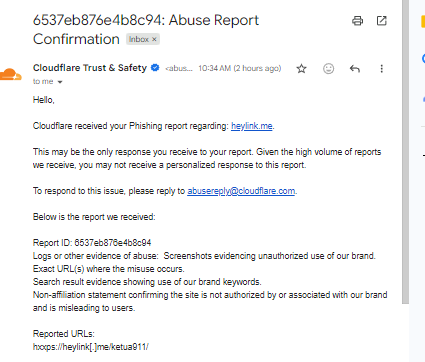425x362 pixels.
Task: Click sender name Cloudflare Trust & Safety
Action: (x=90, y=68)
